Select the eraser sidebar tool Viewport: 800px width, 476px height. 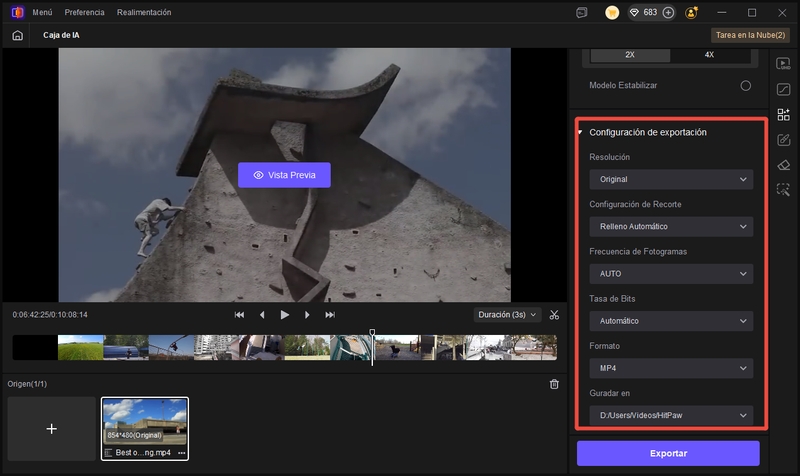(x=783, y=165)
